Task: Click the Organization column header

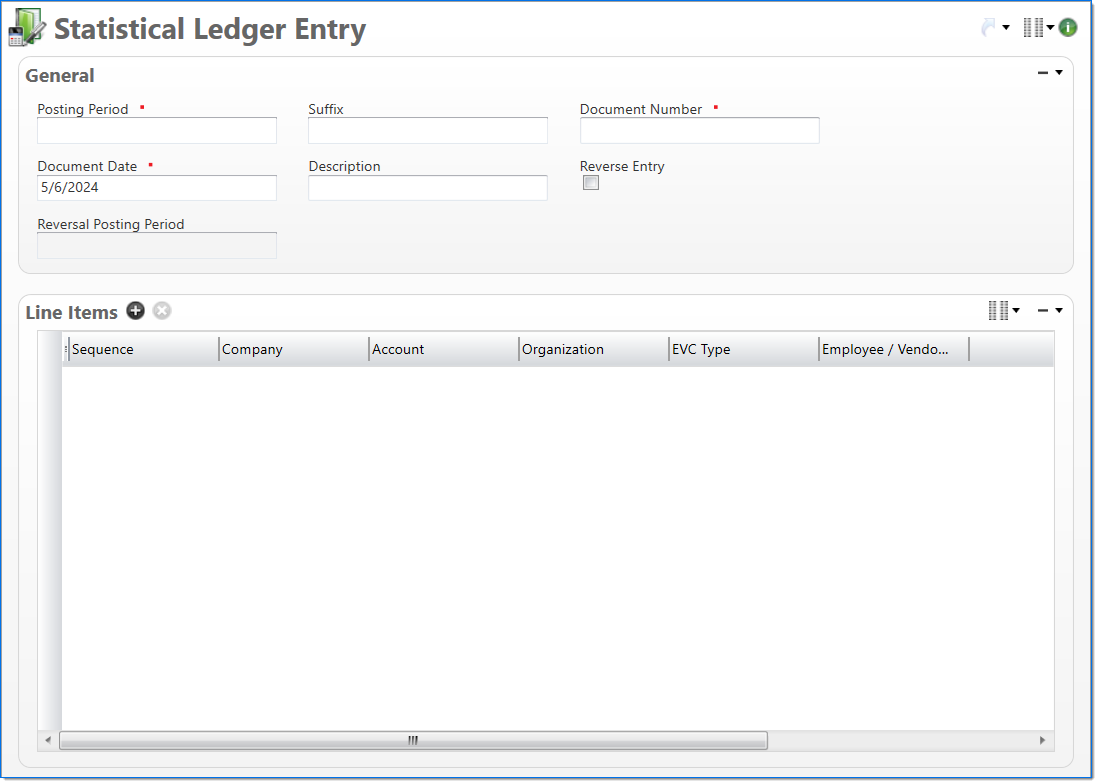Action: click(x=592, y=350)
